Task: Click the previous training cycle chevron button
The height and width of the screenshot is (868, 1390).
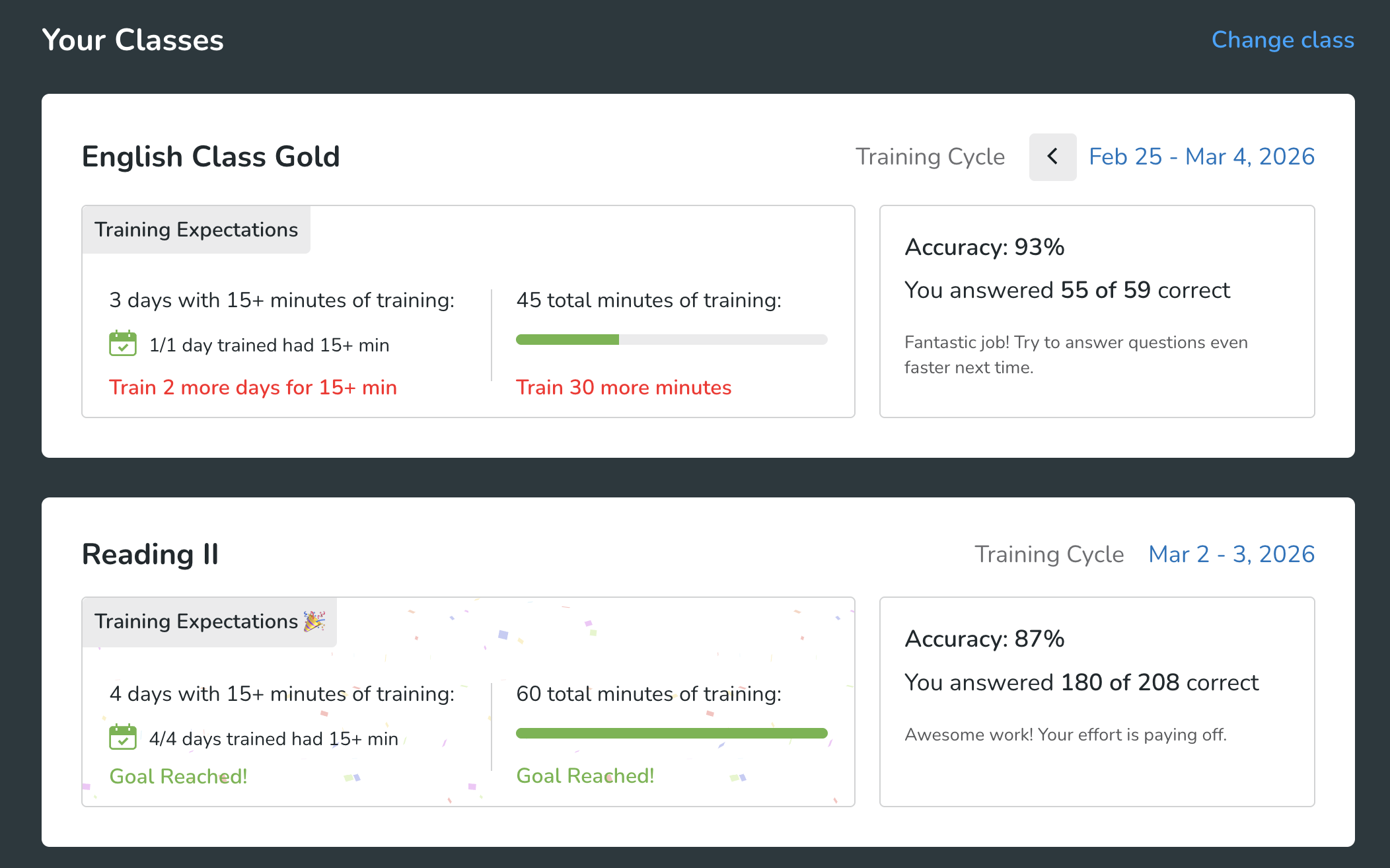Action: coord(1052,157)
